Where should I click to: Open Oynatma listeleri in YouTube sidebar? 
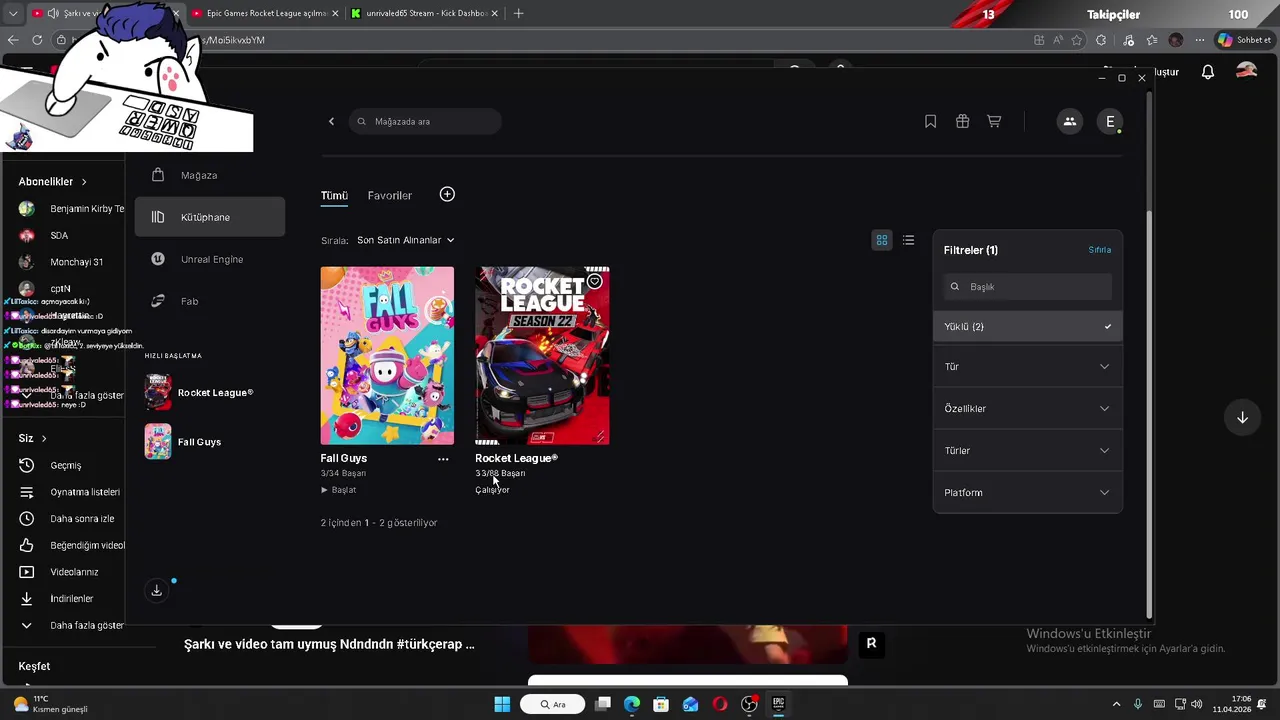click(70, 492)
